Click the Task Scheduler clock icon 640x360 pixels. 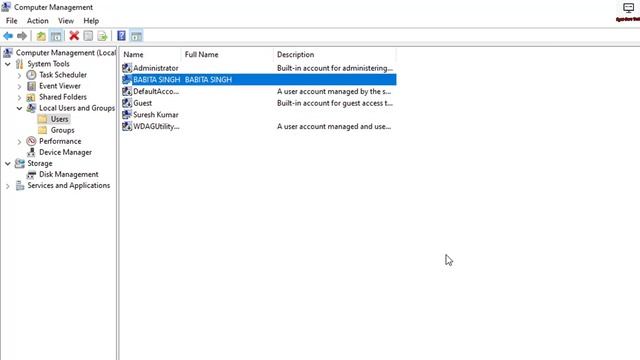pyautogui.click(x=31, y=75)
